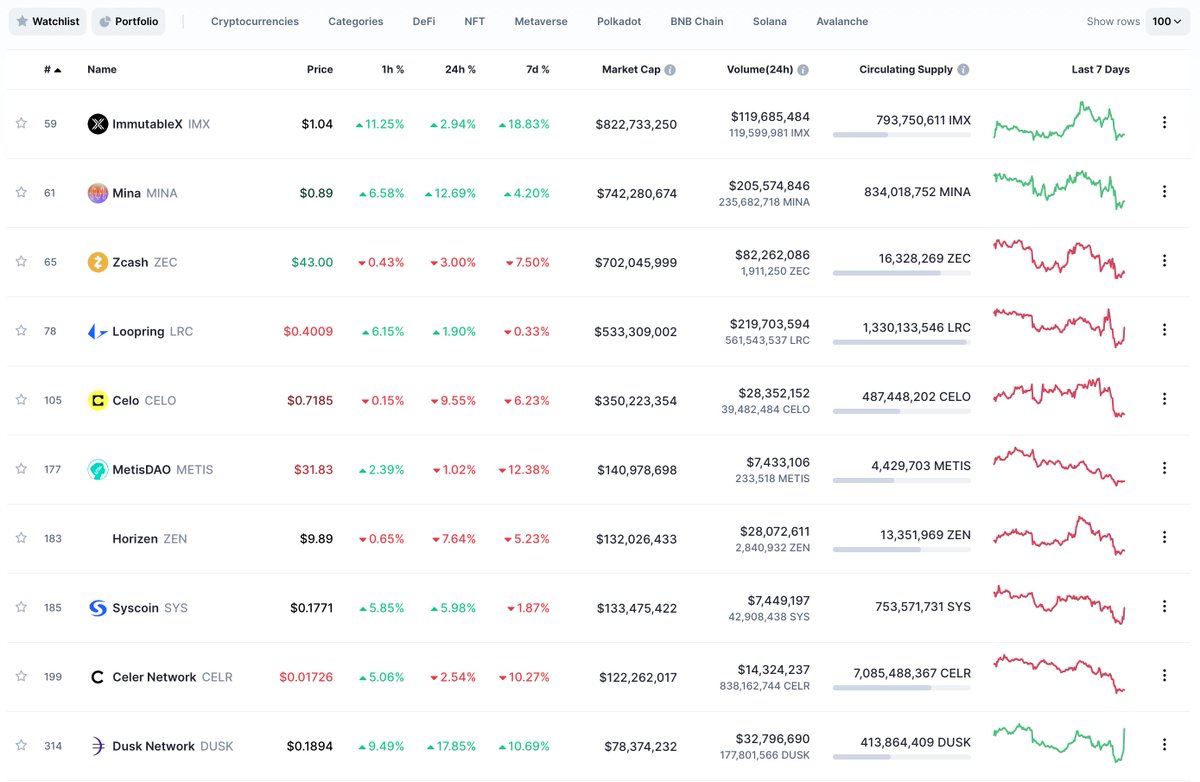Sort by Market Cap column header
Screen dimensions: 1200x782
coord(631,70)
